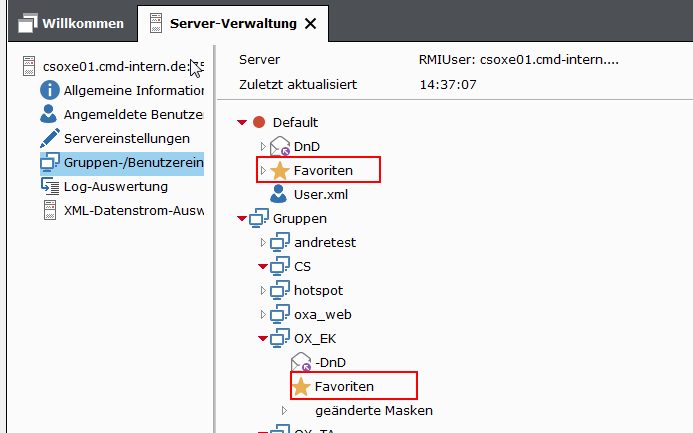Expand the andretest group

pos(263,243)
